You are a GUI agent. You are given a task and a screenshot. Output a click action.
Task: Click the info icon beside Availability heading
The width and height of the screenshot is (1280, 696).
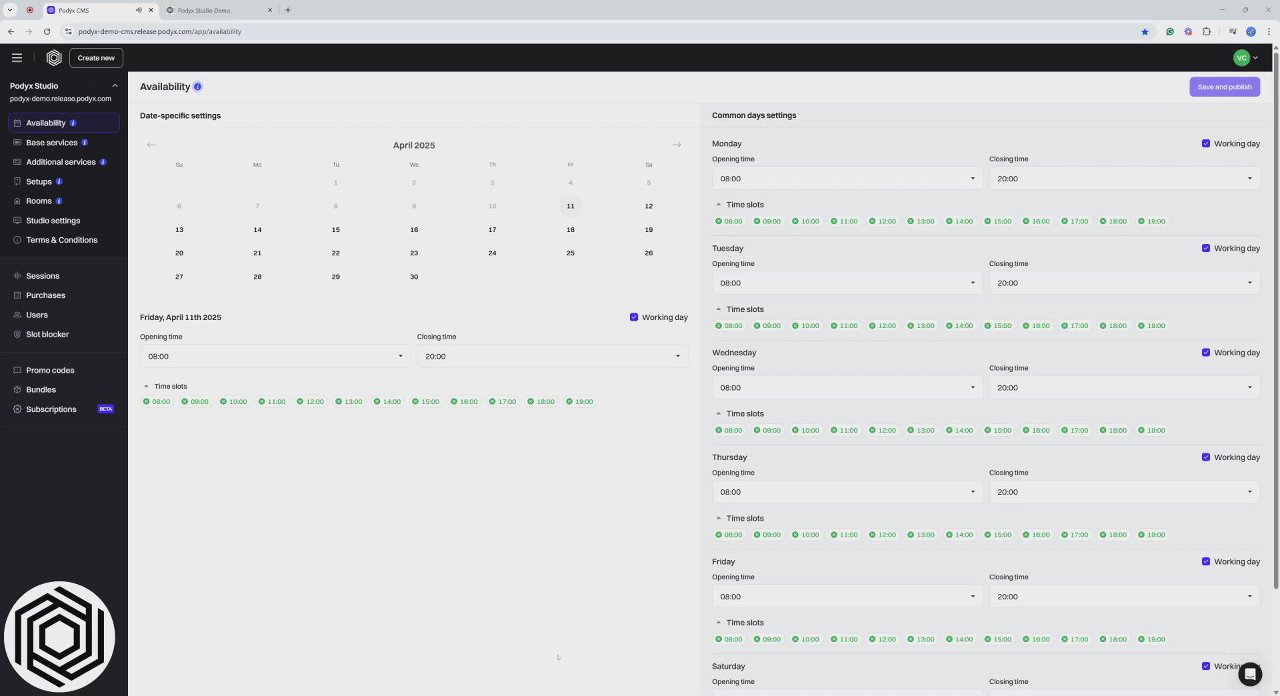(197, 87)
